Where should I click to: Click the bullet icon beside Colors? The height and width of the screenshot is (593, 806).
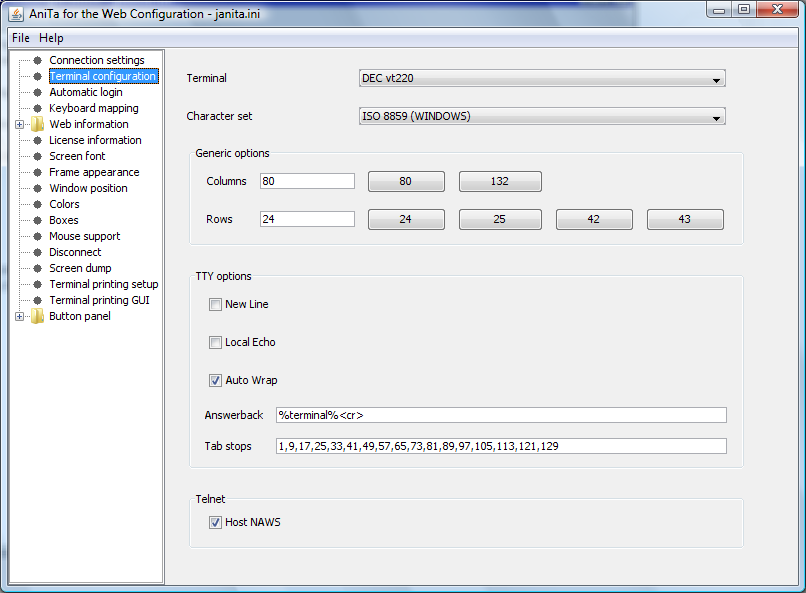[38, 204]
